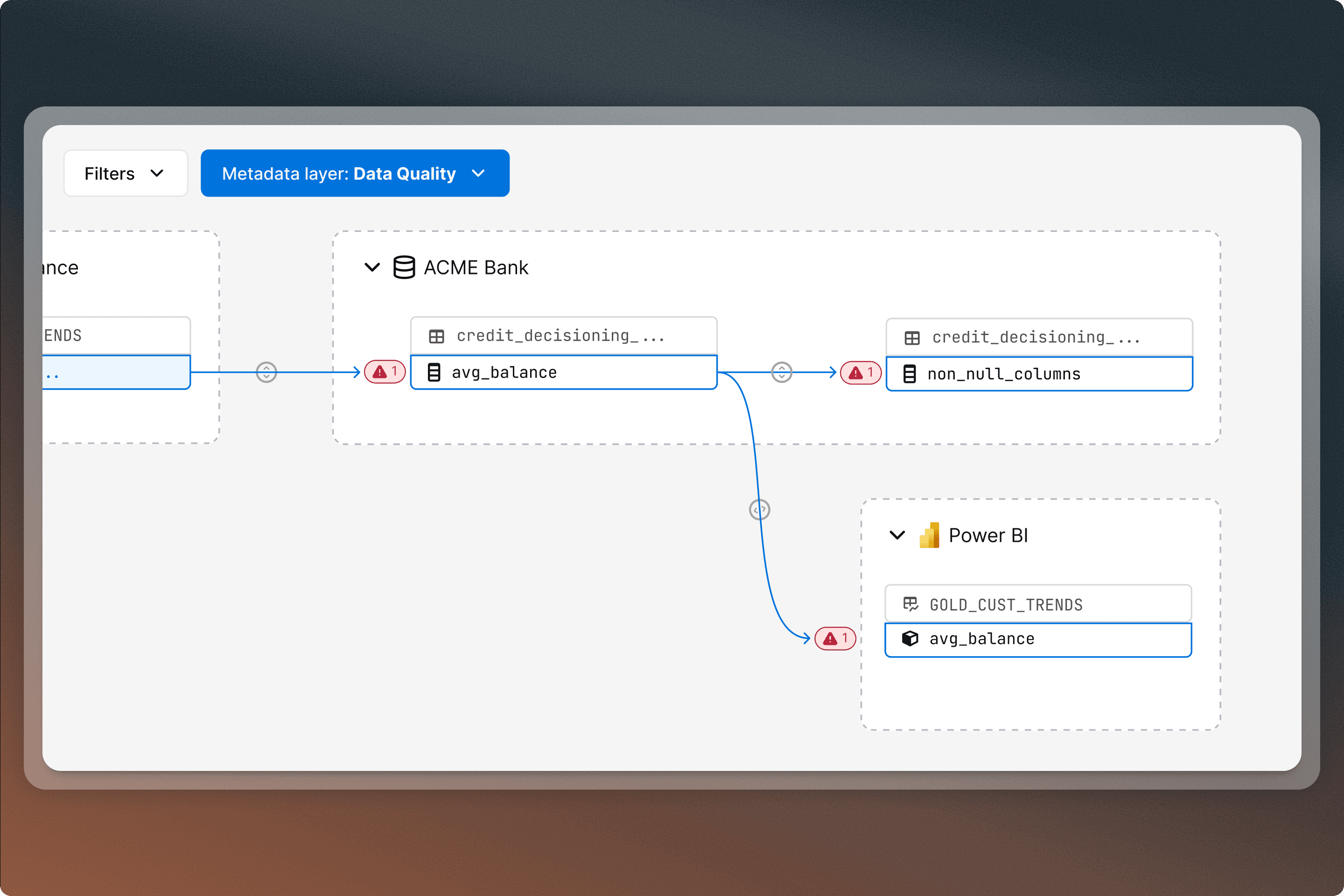Click cube icon of Power BI avg_balance
The width and height of the screenshot is (1344, 896).
(910, 638)
